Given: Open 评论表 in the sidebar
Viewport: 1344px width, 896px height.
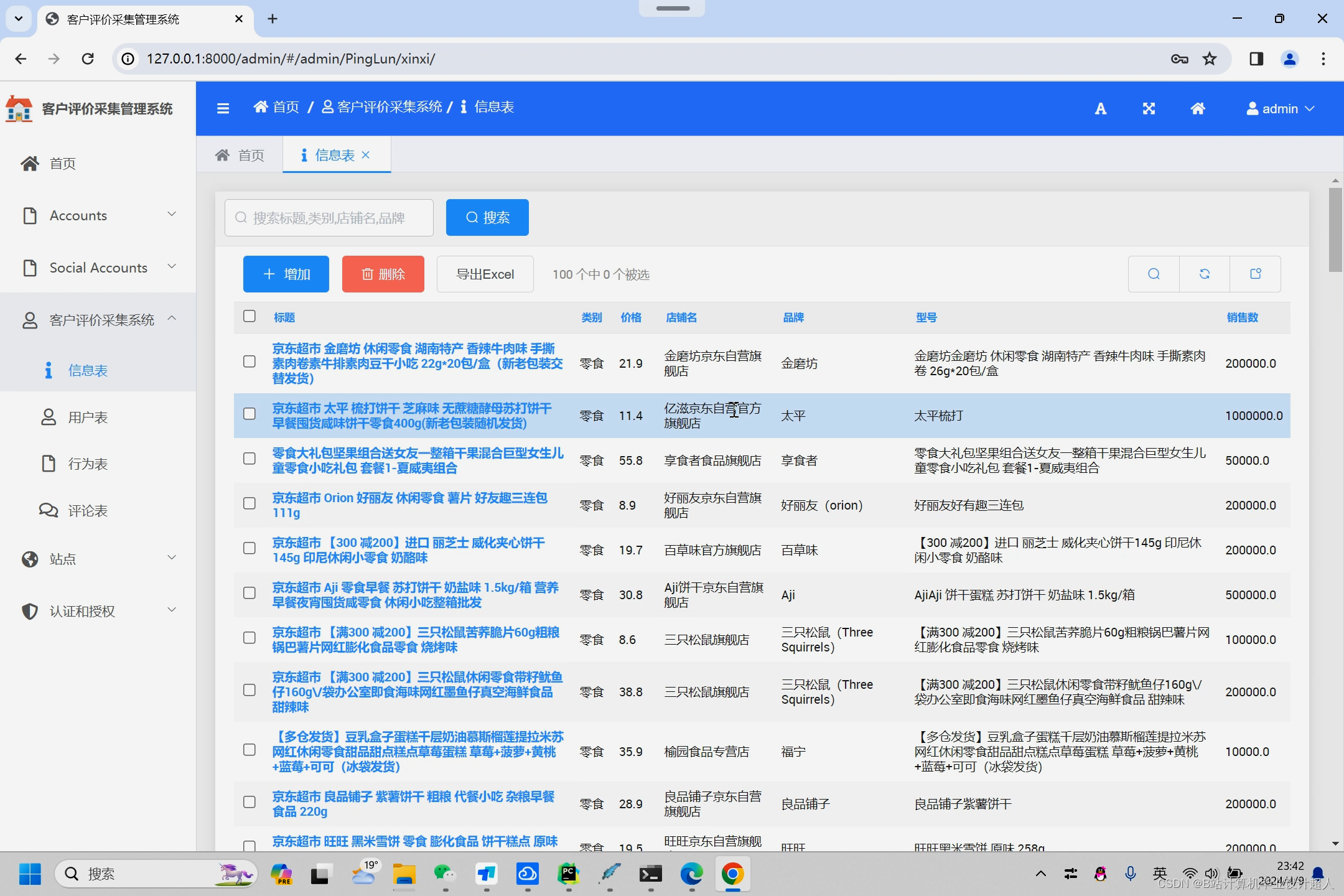Looking at the screenshot, I should coord(88,511).
